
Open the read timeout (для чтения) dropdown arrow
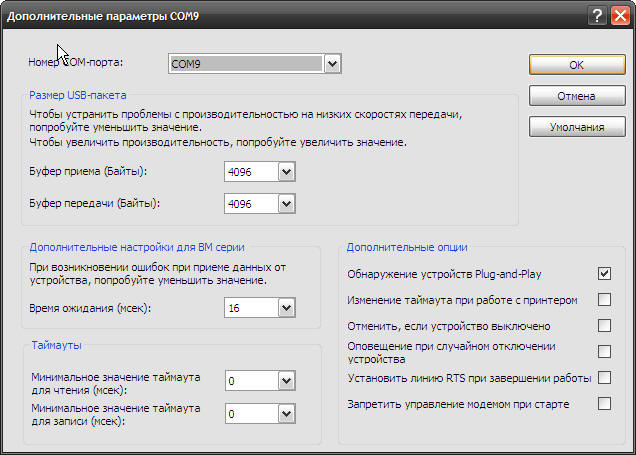tap(286, 381)
